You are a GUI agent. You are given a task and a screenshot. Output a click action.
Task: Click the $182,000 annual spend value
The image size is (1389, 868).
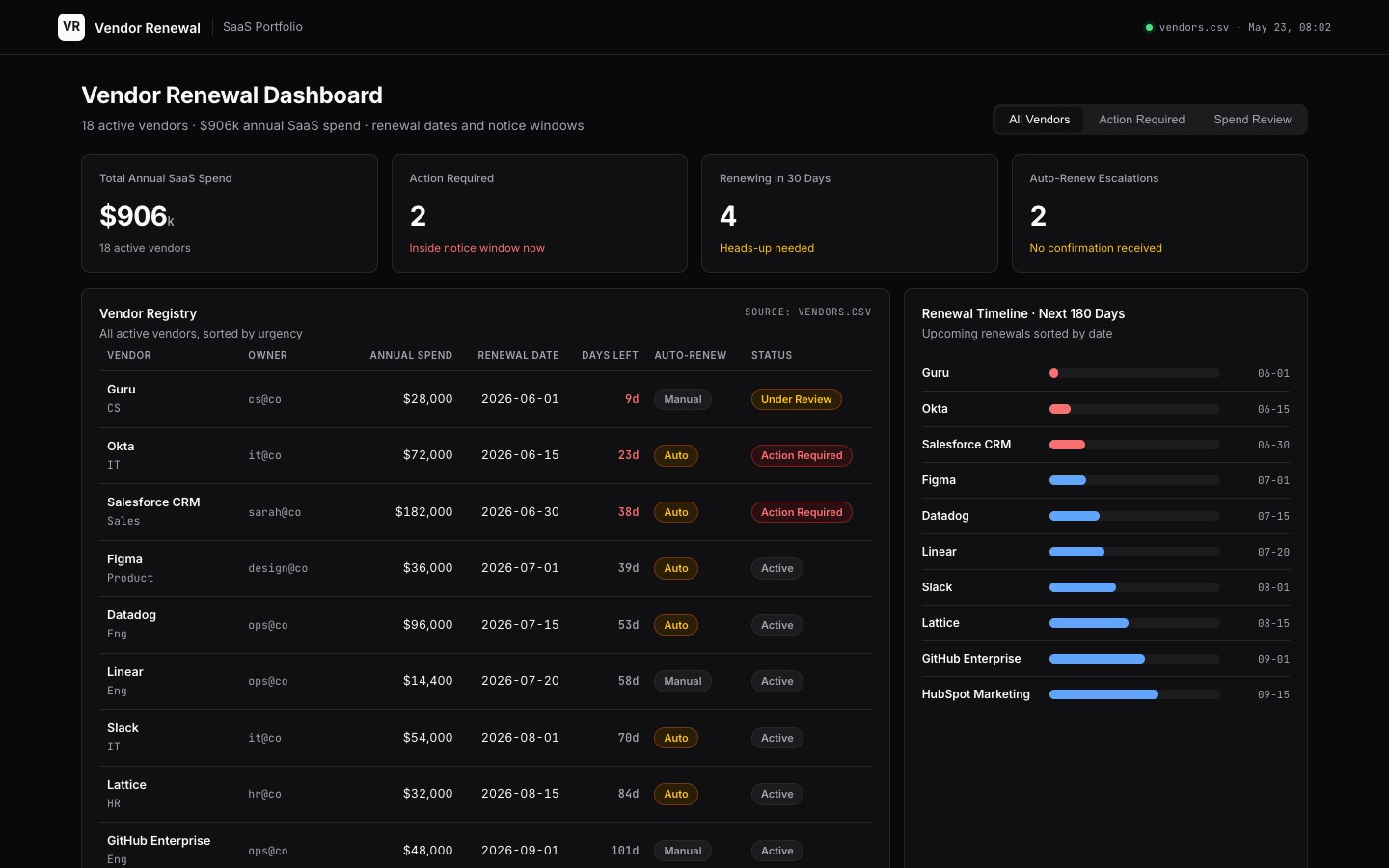[423, 512]
